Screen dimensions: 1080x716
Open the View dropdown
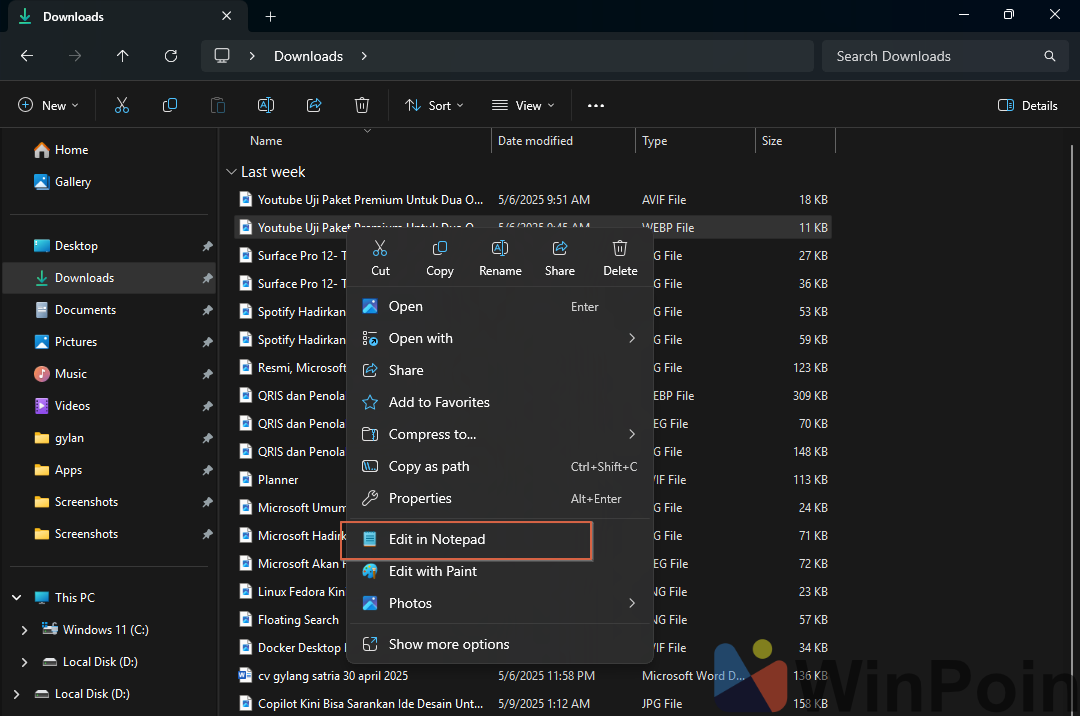coord(523,105)
